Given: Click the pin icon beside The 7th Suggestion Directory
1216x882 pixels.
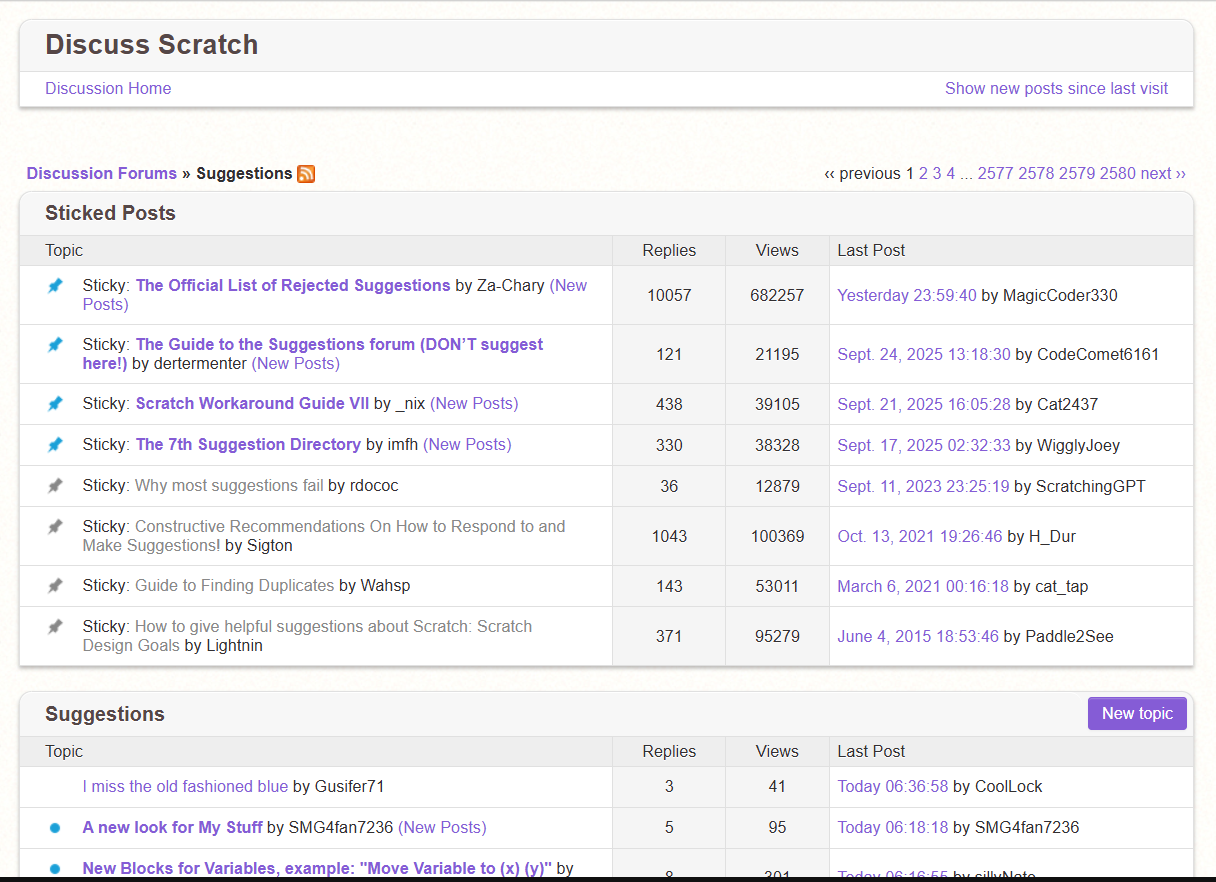Looking at the screenshot, I should (x=56, y=445).
